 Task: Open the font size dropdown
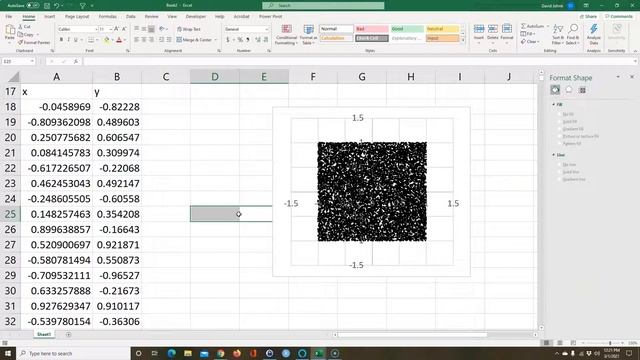pyautogui.click(x=111, y=29)
